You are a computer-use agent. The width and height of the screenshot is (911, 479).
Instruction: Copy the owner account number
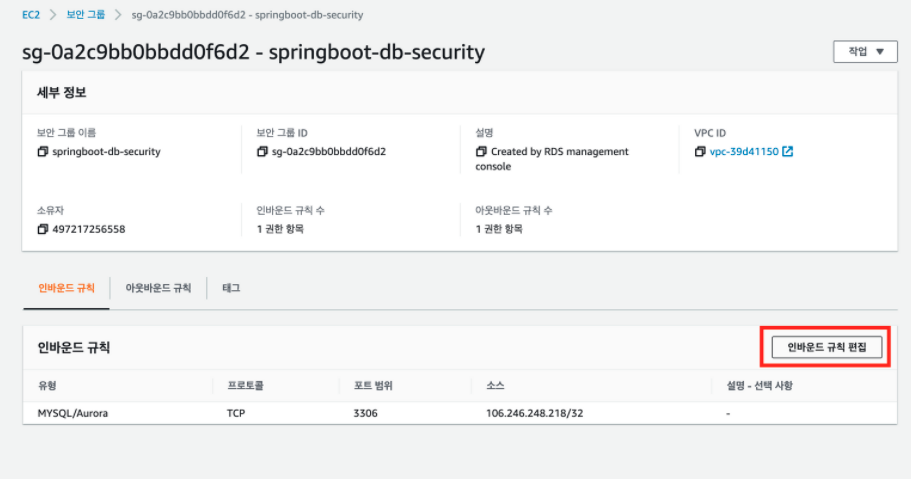[42, 229]
